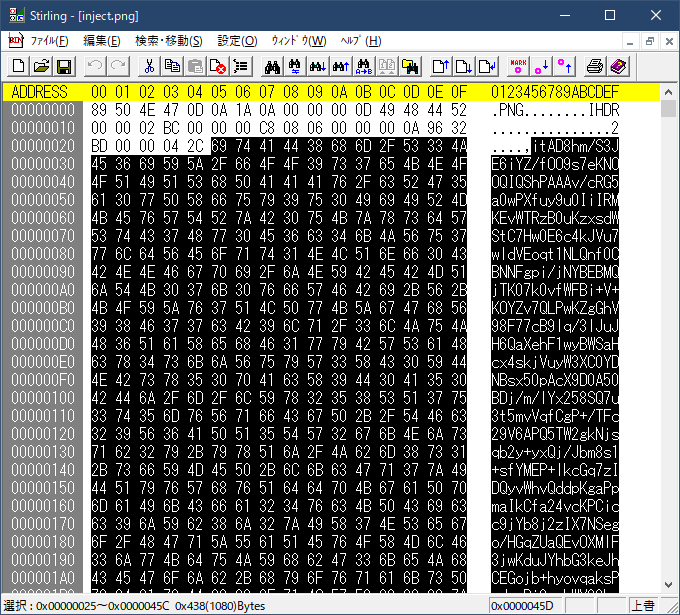Image resolution: width=680 pixels, height=615 pixels.
Task: Print the hex dump with the printer icon
Action: click(596, 66)
